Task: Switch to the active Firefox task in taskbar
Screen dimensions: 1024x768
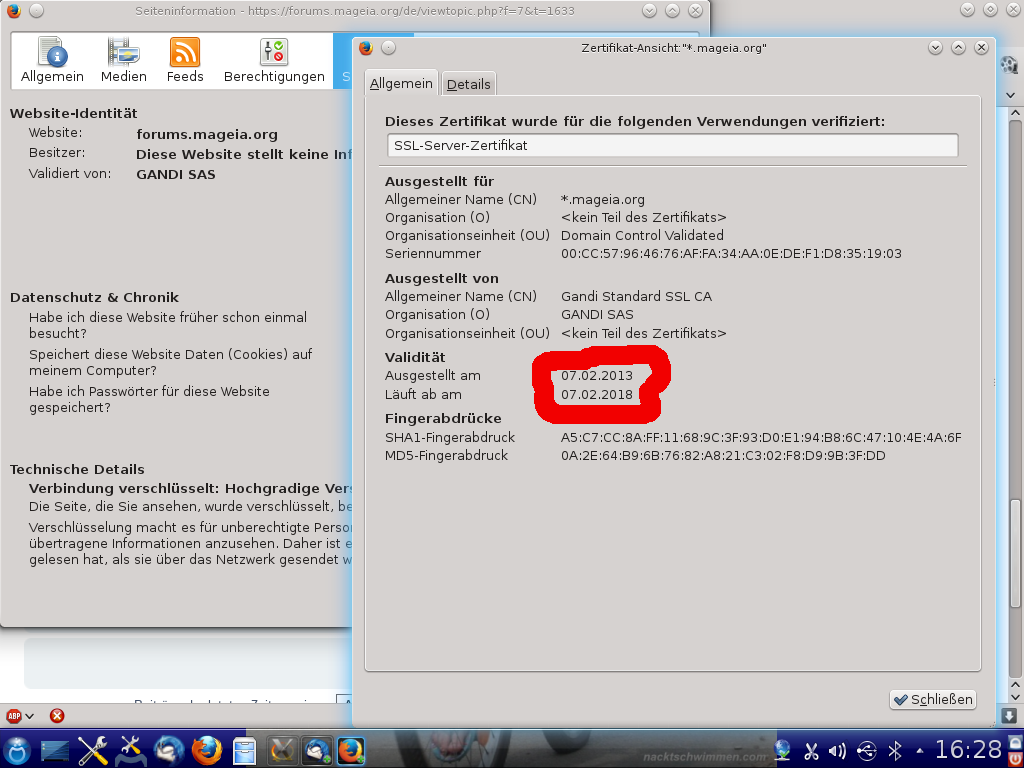Action: click(351, 751)
